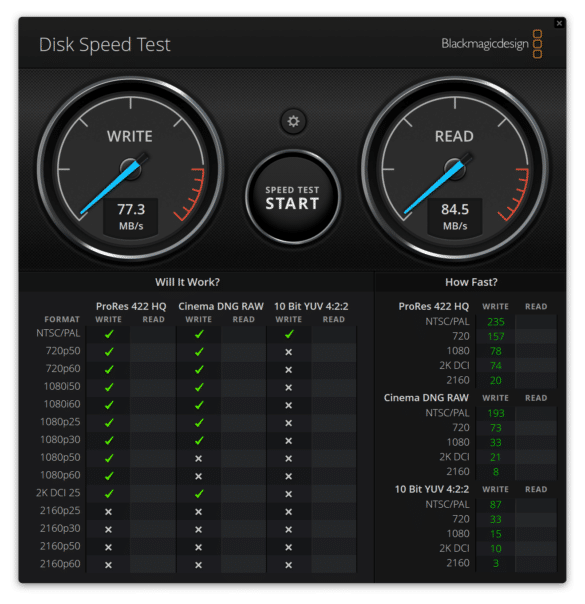Viewport: 585px width, 604px height.
Task: Click the How Fast? heading
Action: 471,282
